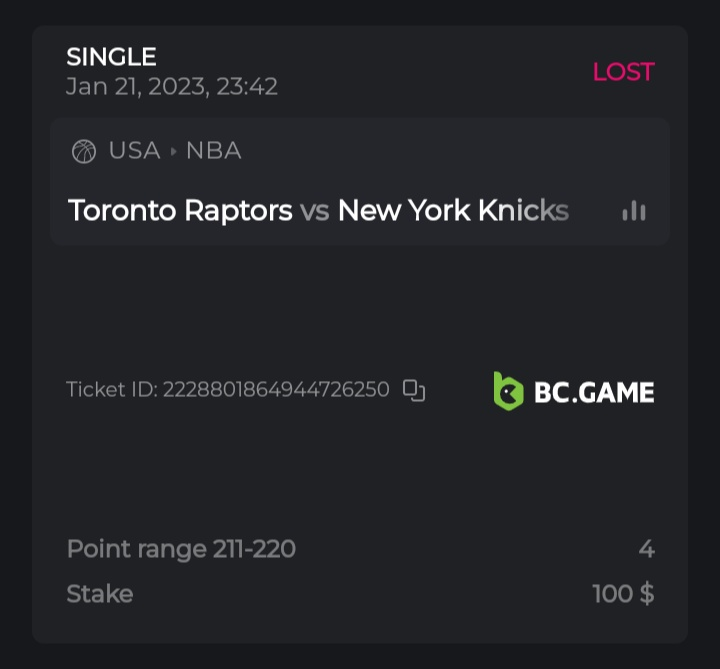Open match statistics bar chart icon

click(x=634, y=211)
